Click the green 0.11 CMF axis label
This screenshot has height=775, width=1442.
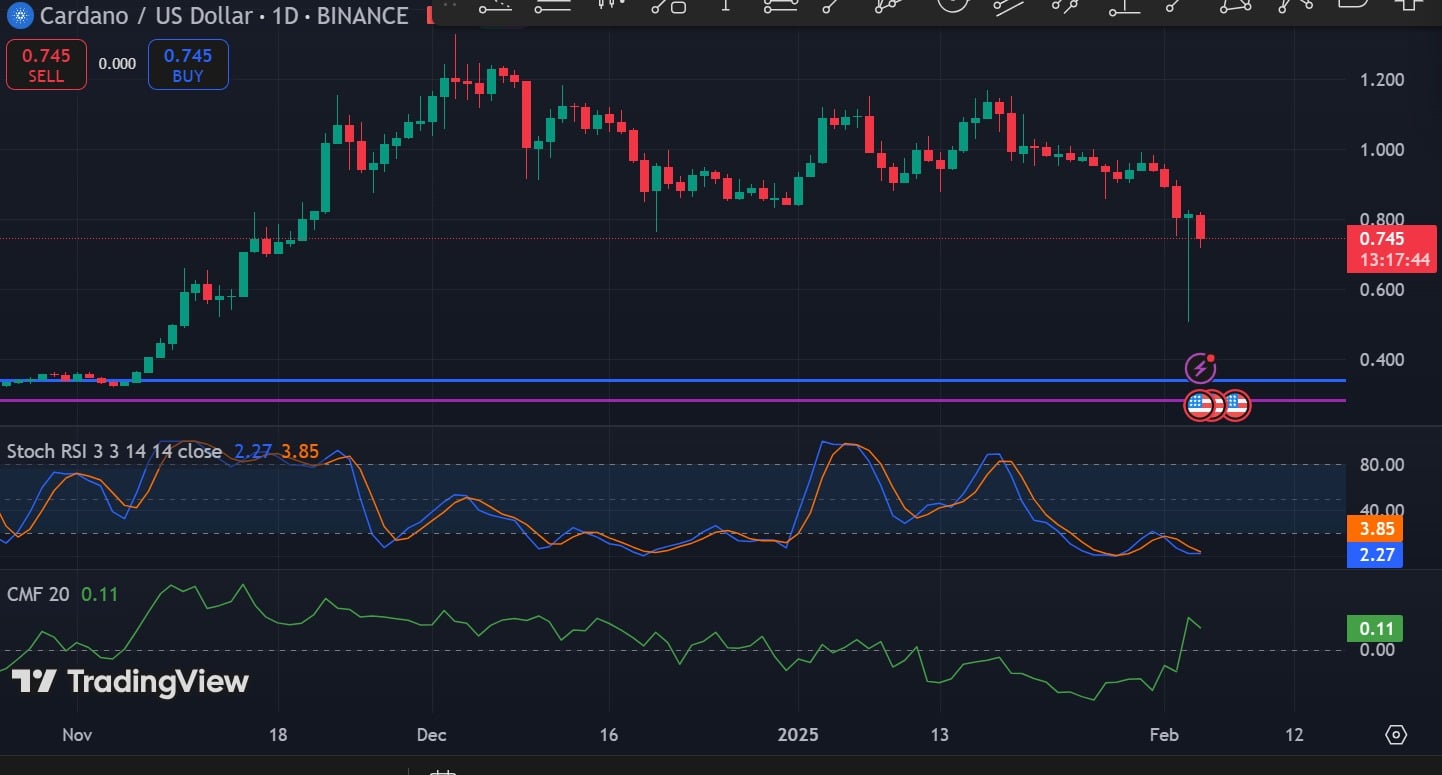pyautogui.click(x=1375, y=629)
